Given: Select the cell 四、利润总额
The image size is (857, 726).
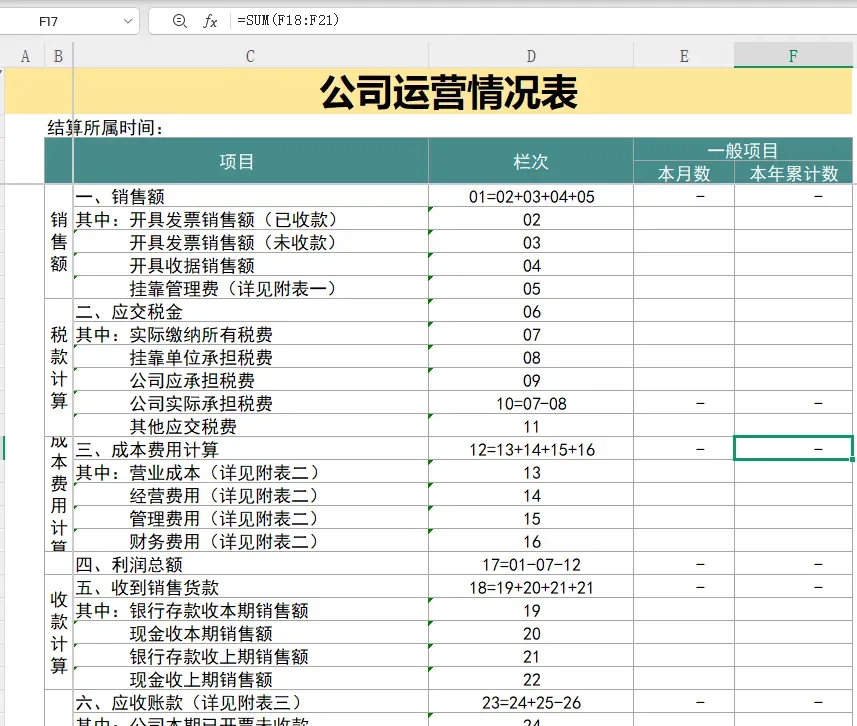Looking at the screenshot, I should (251, 564).
